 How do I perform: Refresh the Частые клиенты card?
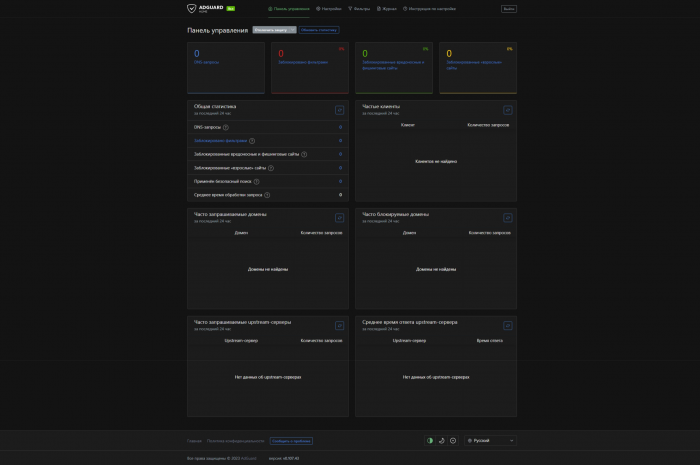point(508,110)
